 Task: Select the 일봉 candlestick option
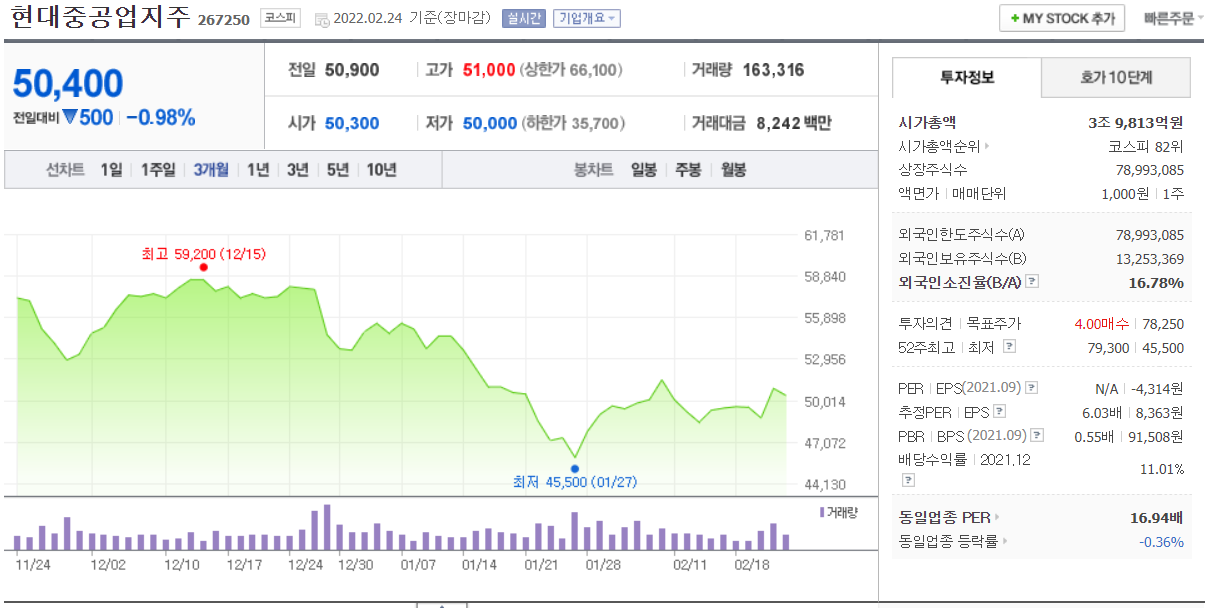(x=642, y=169)
